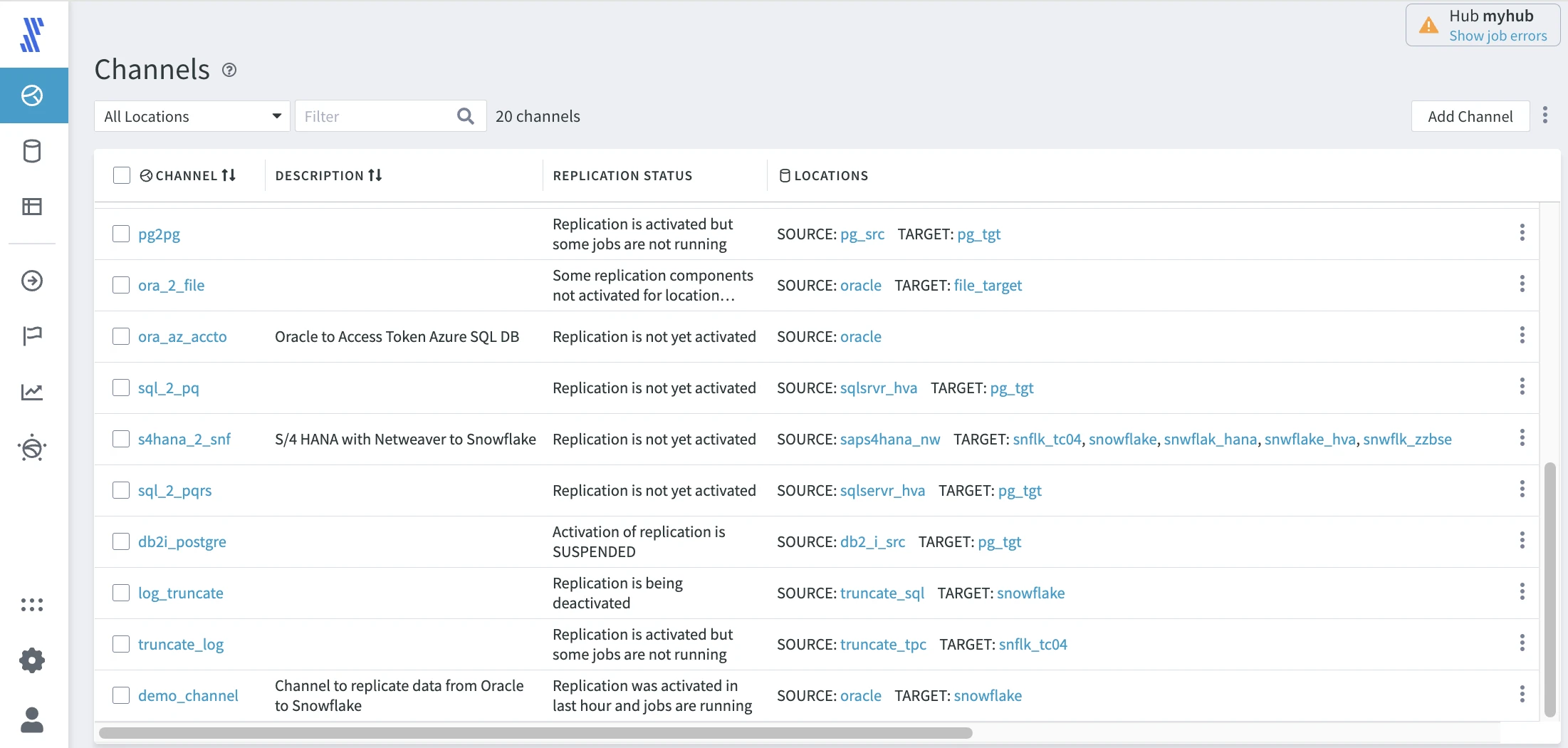Click the help icon beside Channels title
This screenshot has width=1568, height=748.
tap(229, 70)
